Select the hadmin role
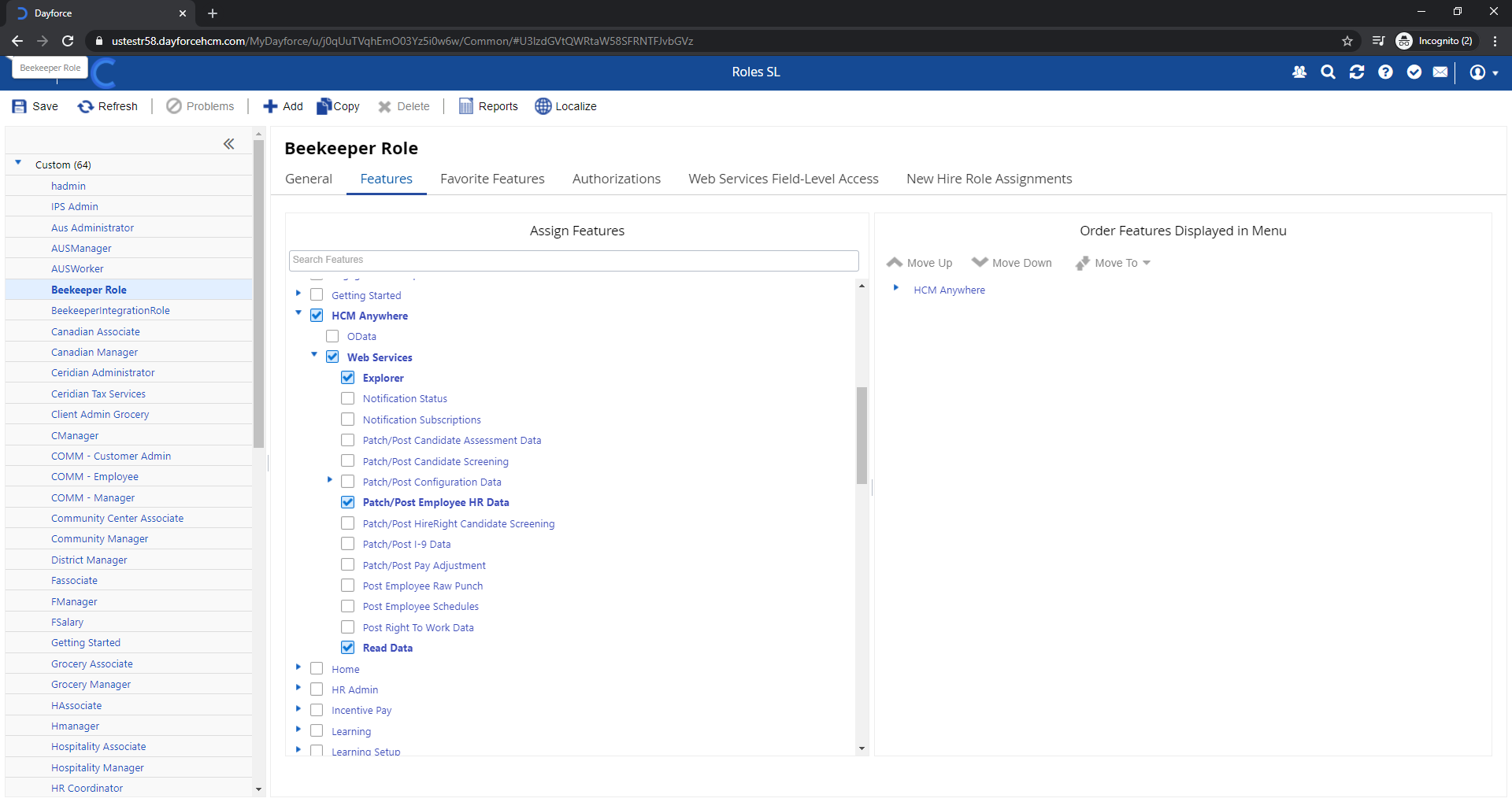1512x802 pixels. [69, 186]
